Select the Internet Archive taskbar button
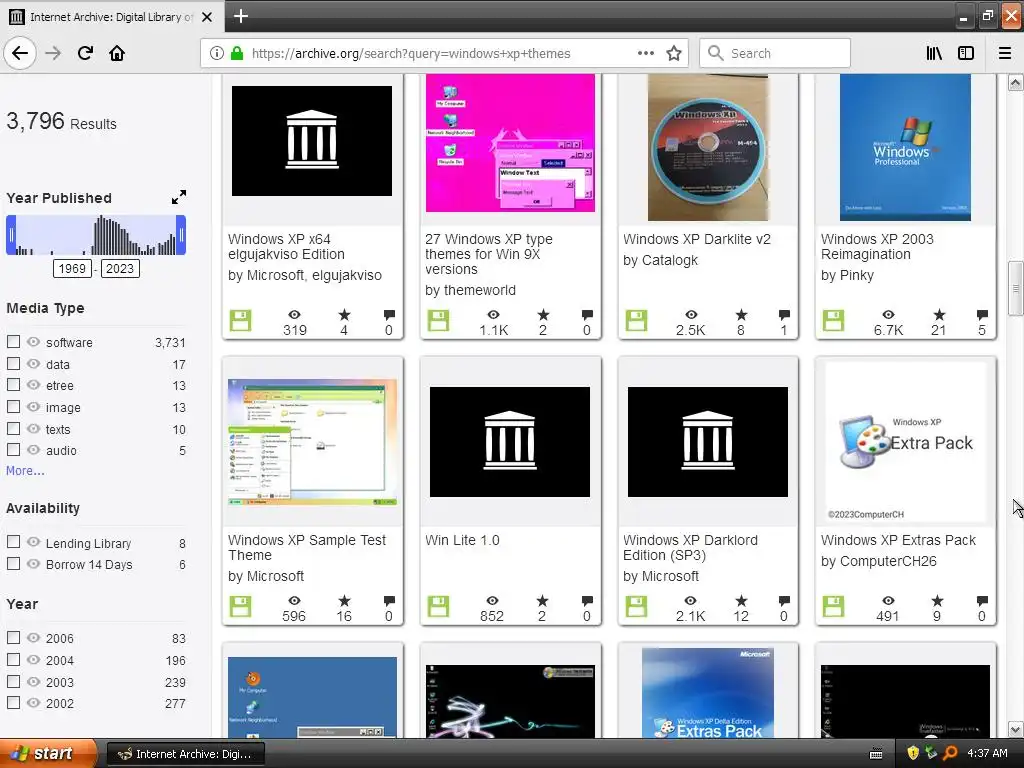This screenshot has height=768, width=1024. pyautogui.click(x=185, y=754)
